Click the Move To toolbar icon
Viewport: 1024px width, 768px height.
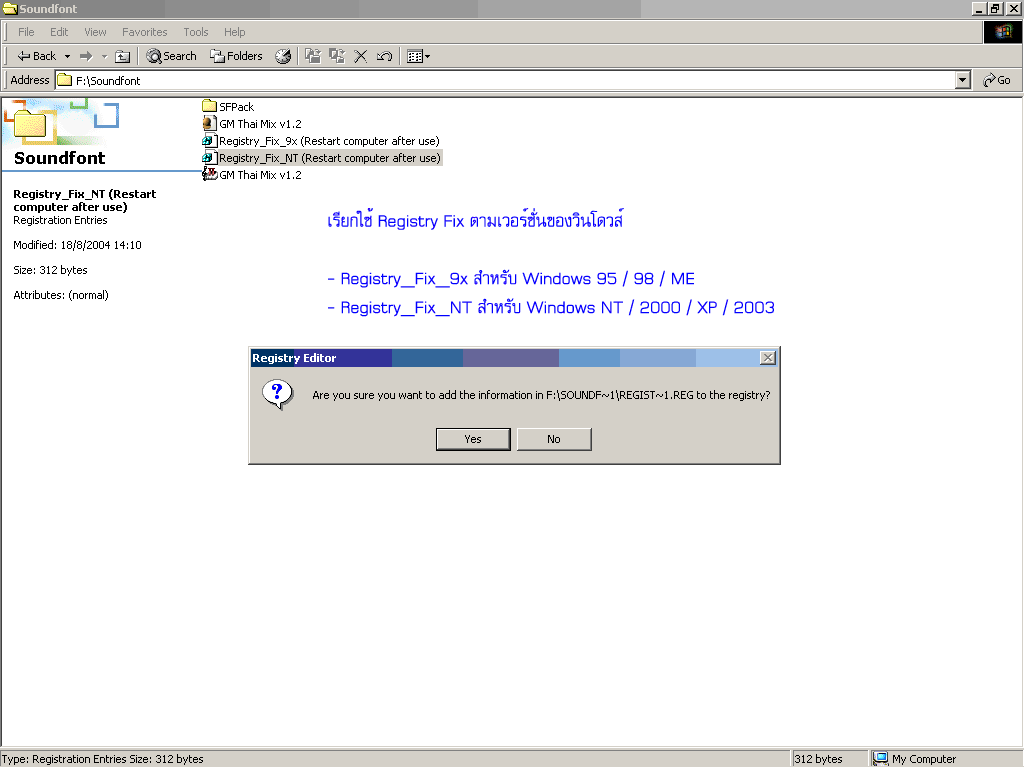313,56
